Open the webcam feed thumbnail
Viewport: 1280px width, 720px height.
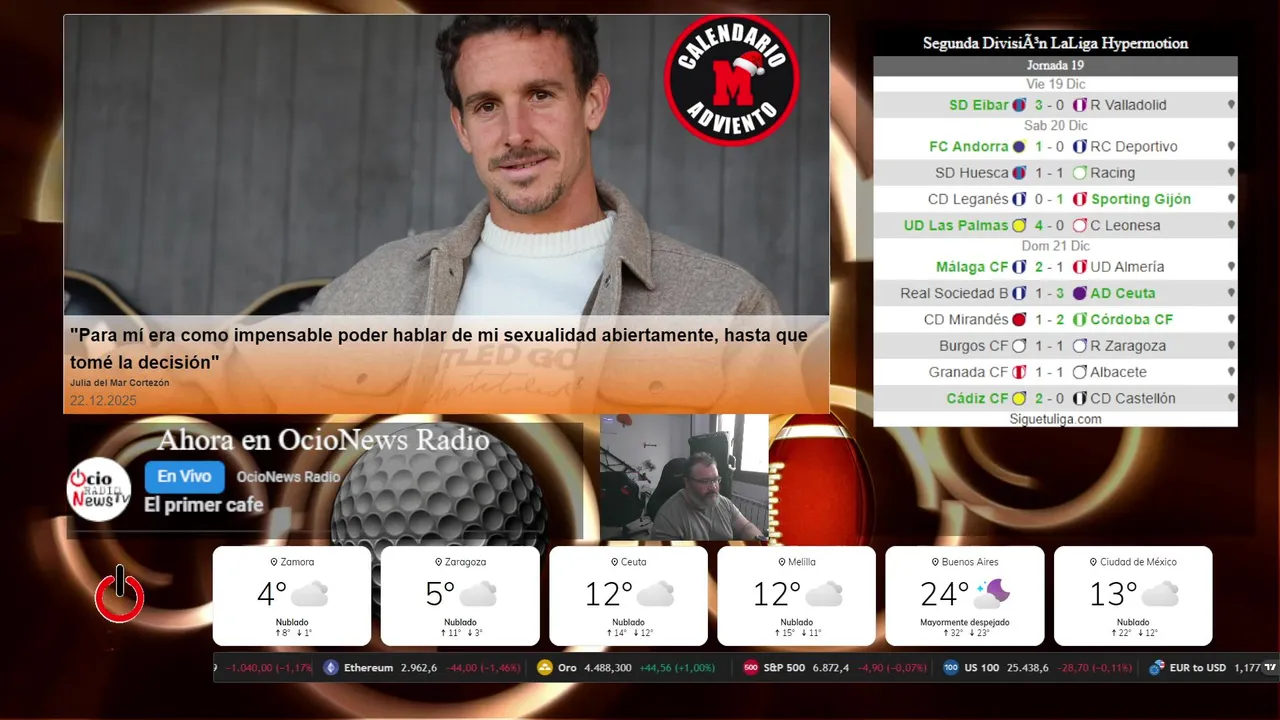click(x=684, y=477)
